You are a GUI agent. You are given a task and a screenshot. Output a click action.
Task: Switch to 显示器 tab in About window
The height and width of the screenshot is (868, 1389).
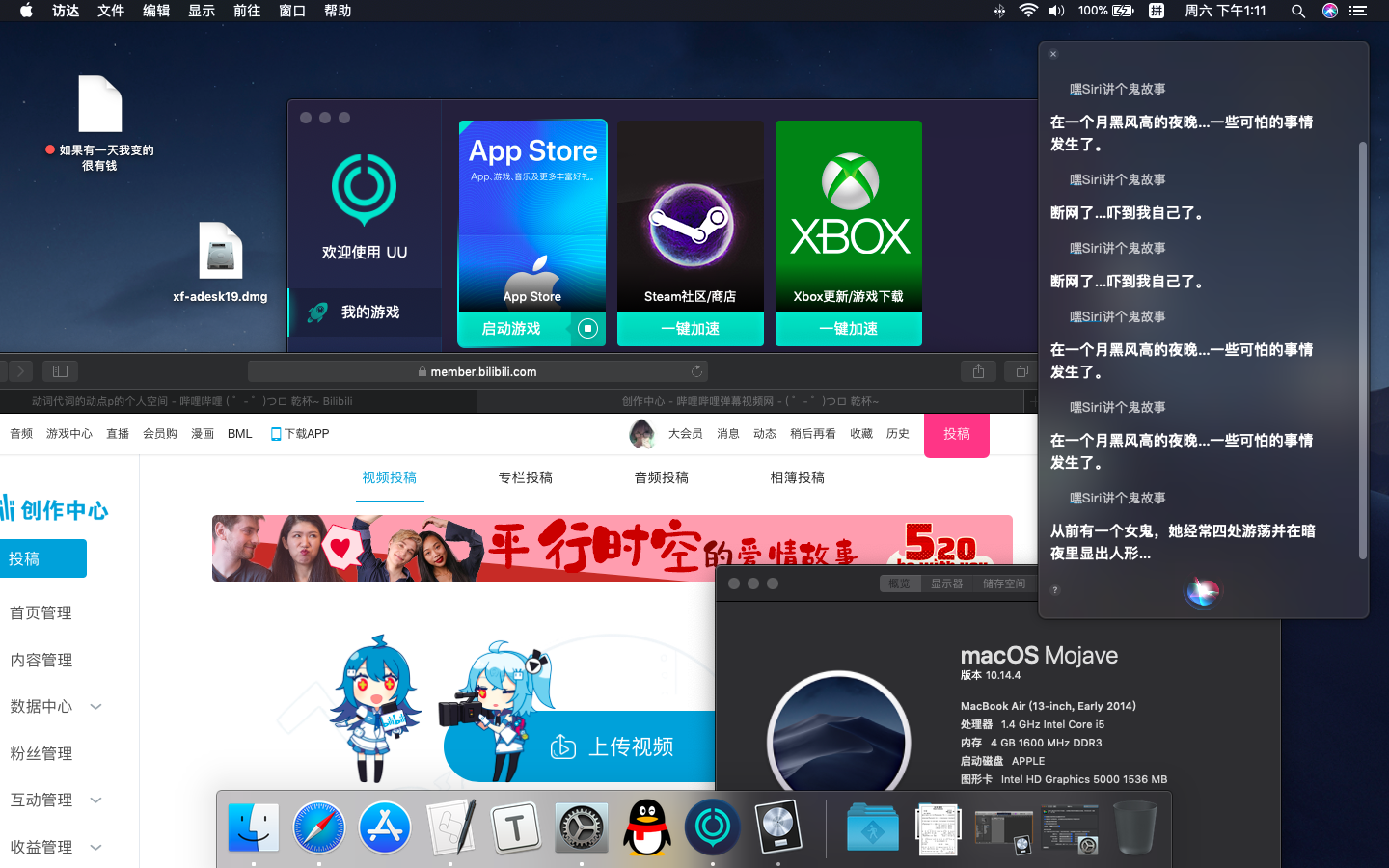[x=946, y=583]
